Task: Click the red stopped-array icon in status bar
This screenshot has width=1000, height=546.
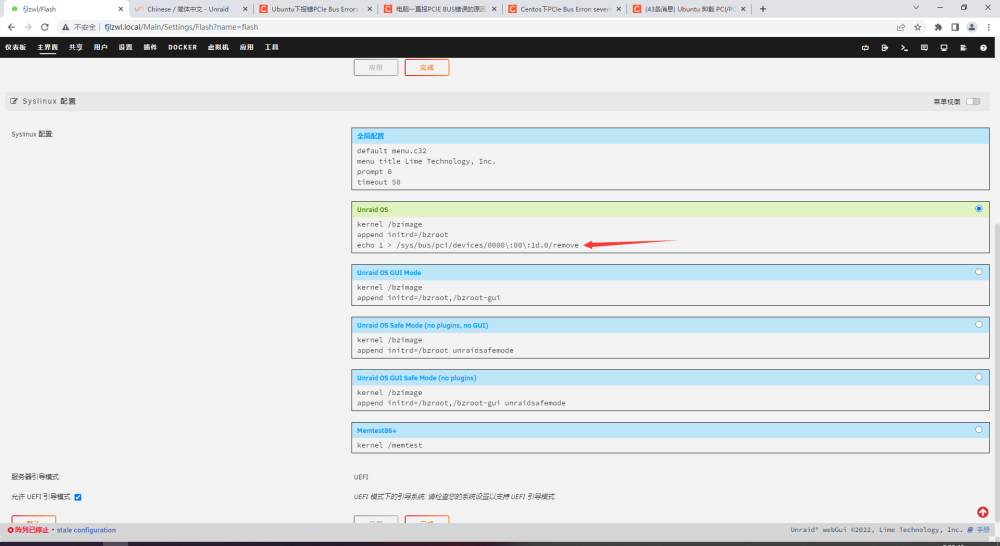Action: (11, 530)
